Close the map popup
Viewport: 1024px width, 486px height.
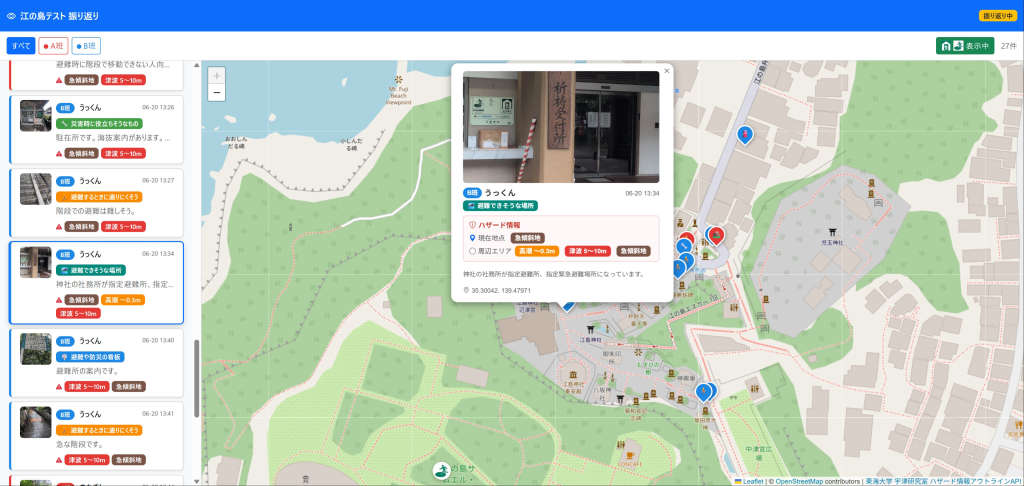(x=667, y=71)
